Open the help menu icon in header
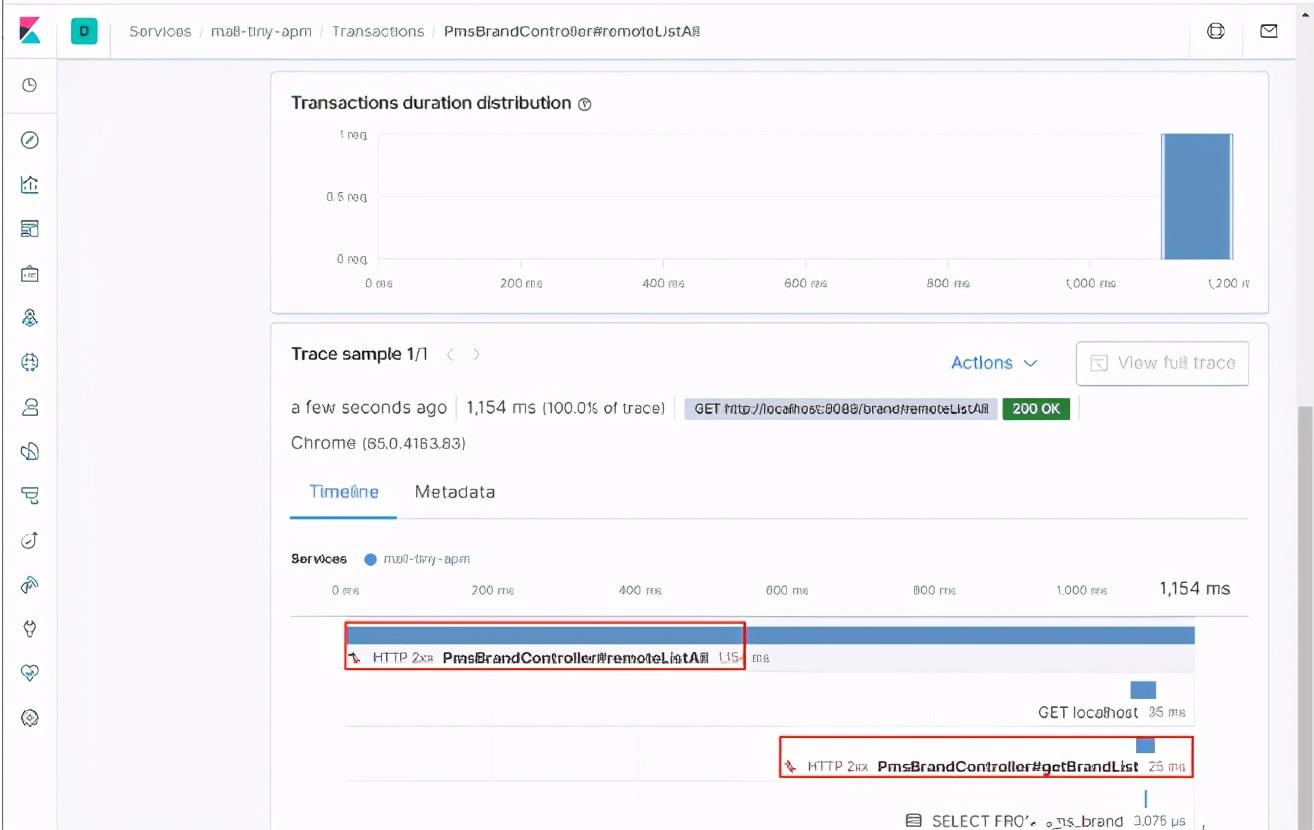 1216,31
